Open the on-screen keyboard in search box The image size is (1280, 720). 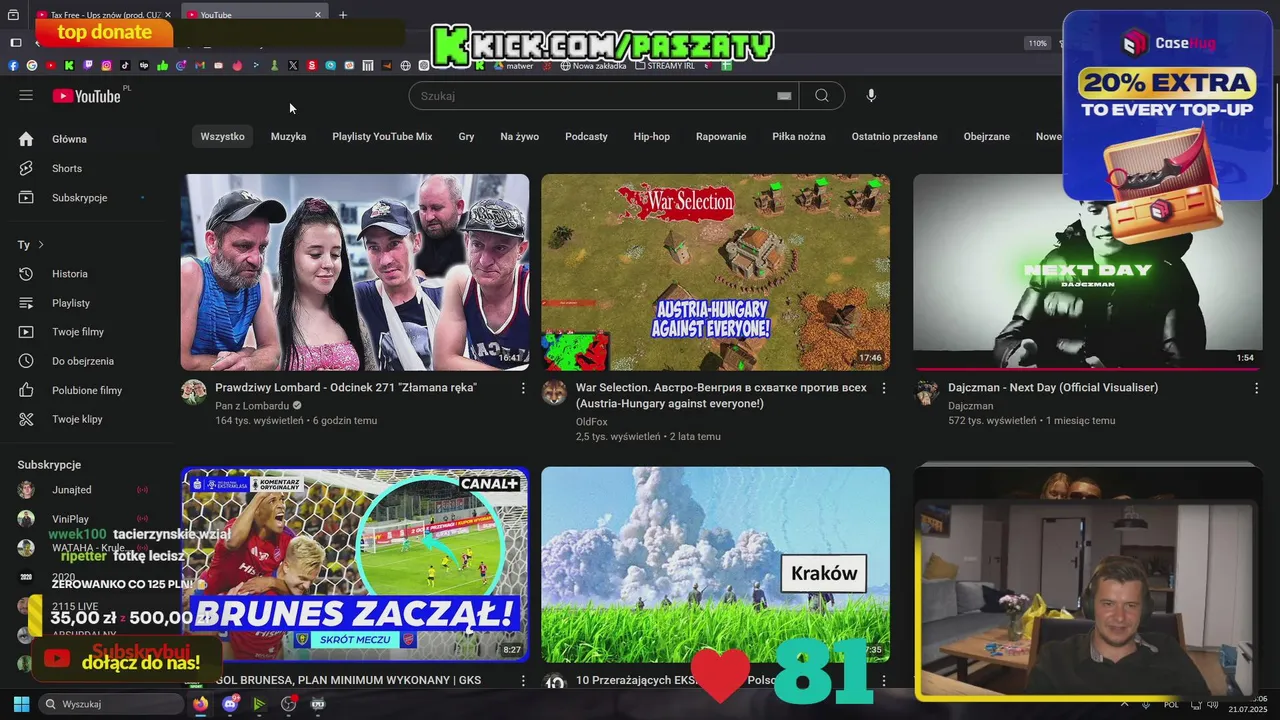pos(784,96)
